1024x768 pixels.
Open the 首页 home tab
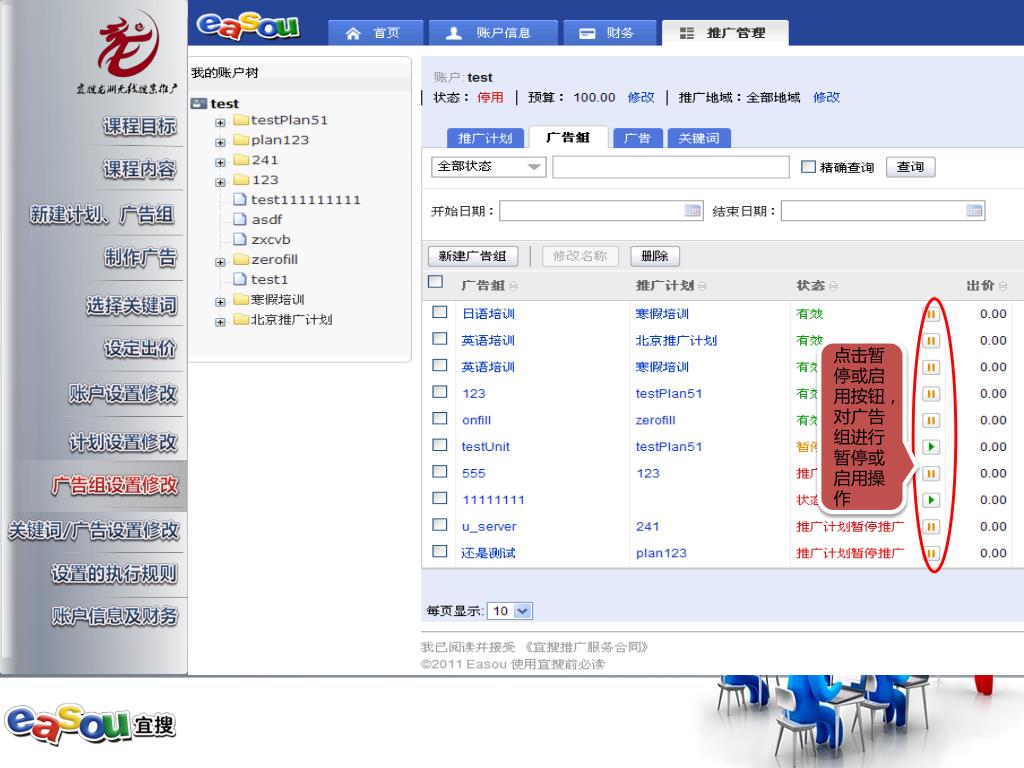(376, 33)
